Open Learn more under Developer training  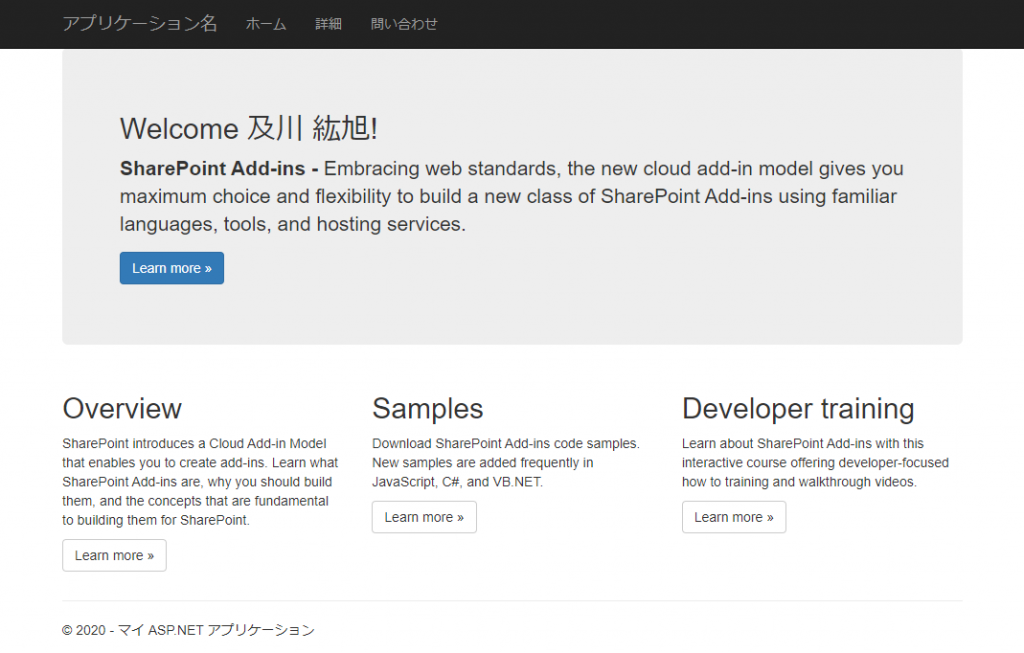tap(734, 517)
